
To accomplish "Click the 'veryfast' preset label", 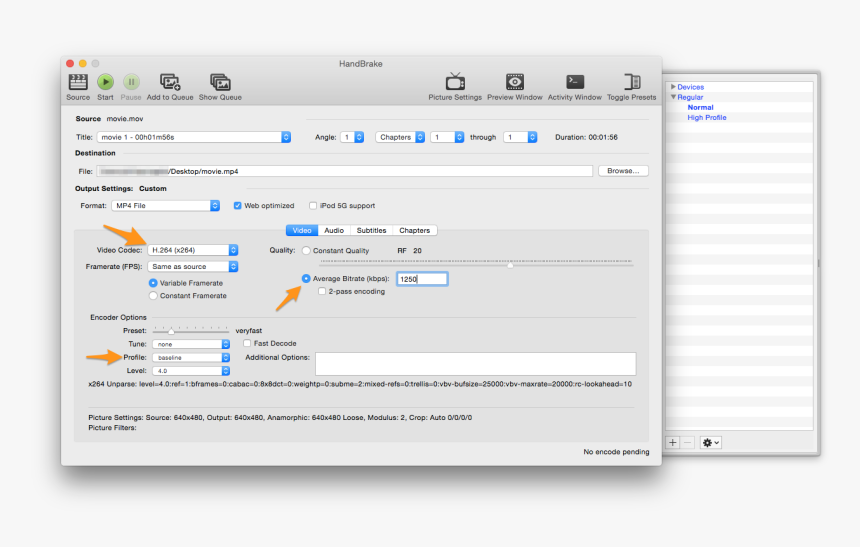I will (248, 331).
